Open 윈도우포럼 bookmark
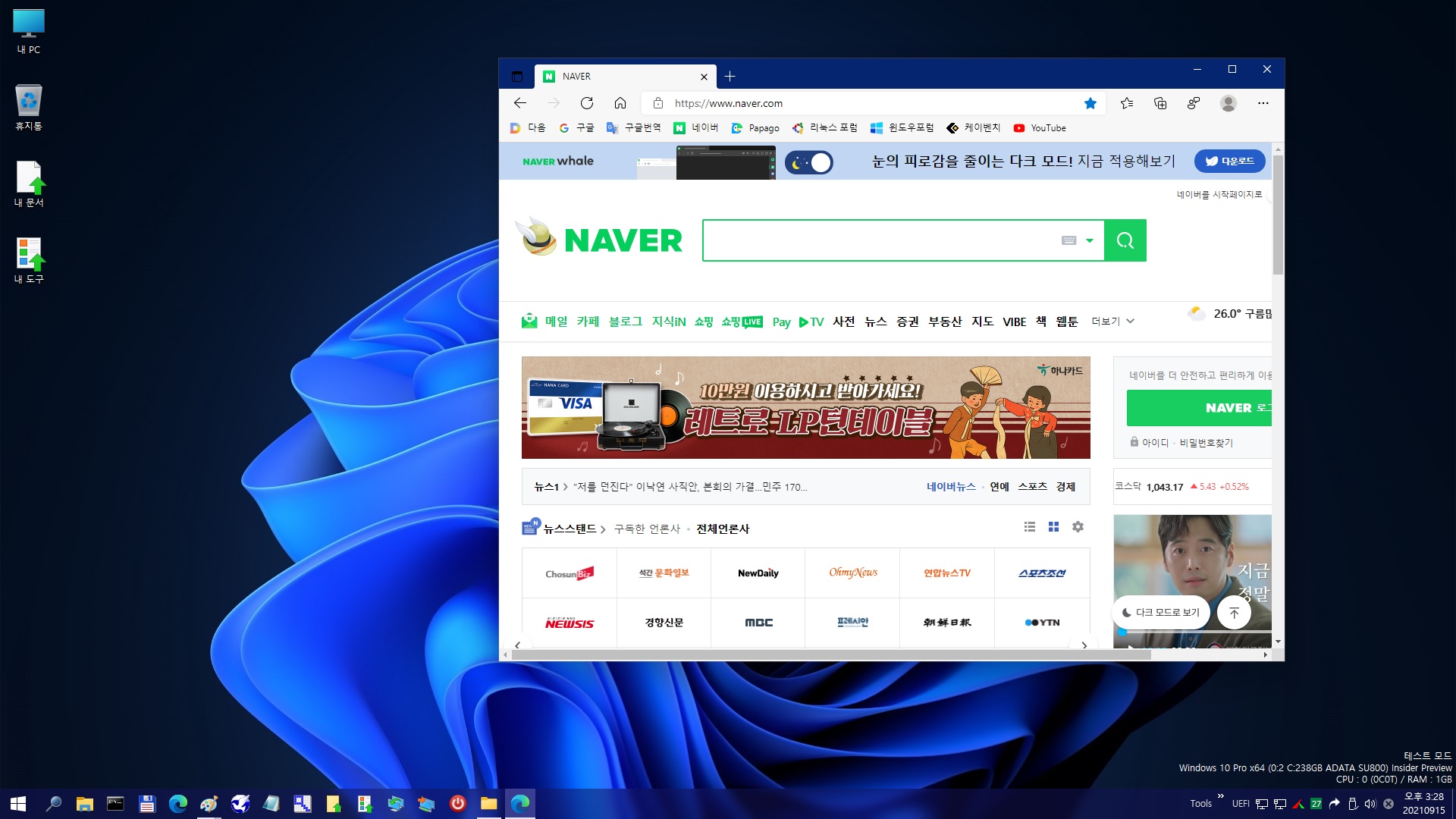The width and height of the screenshot is (1456, 819). pyautogui.click(x=902, y=128)
